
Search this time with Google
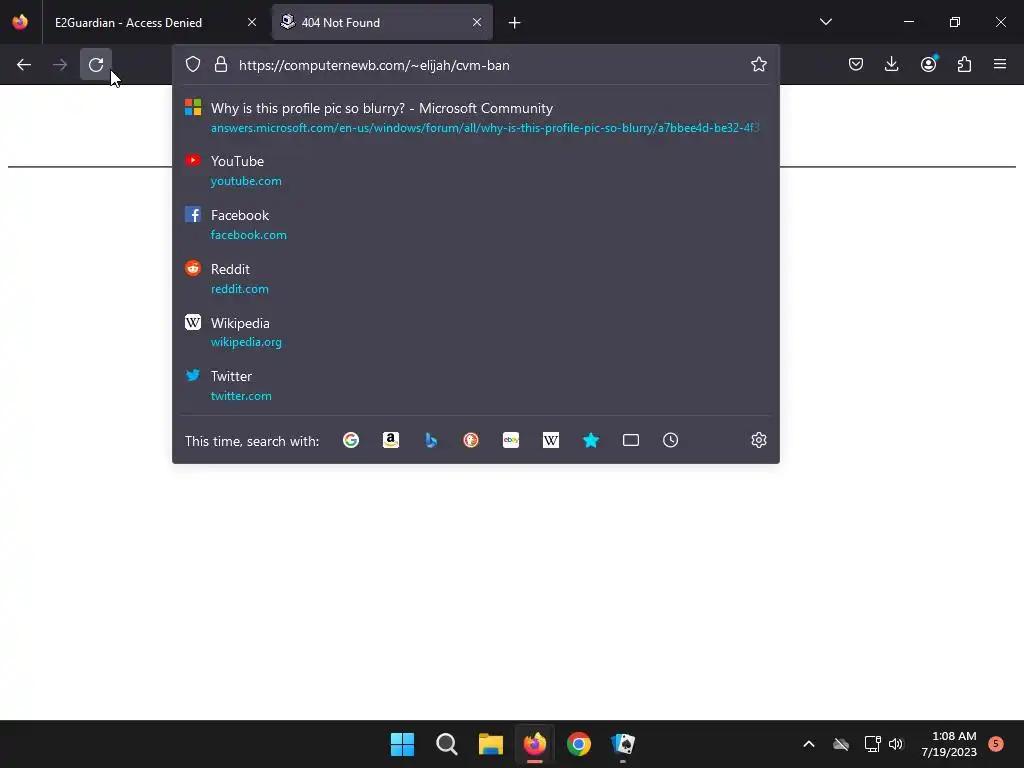351,440
